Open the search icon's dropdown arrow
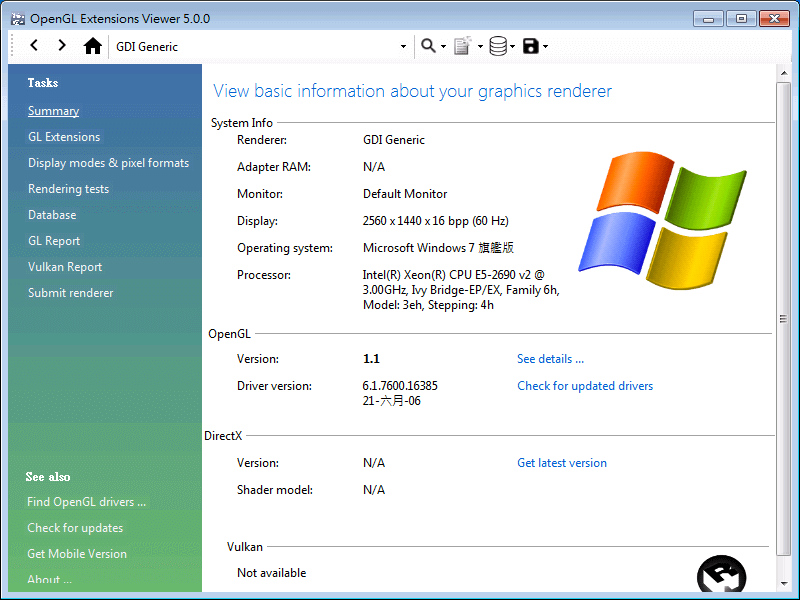 441,46
